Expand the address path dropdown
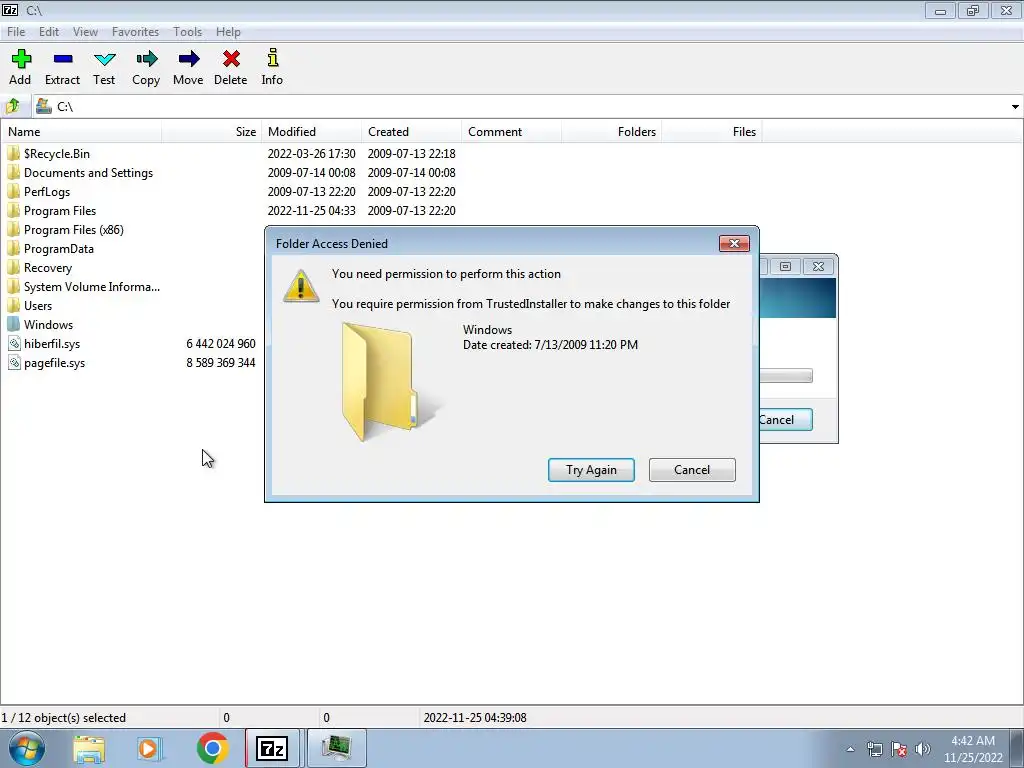The width and height of the screenshot is (1024, 768). [1015, 106]
